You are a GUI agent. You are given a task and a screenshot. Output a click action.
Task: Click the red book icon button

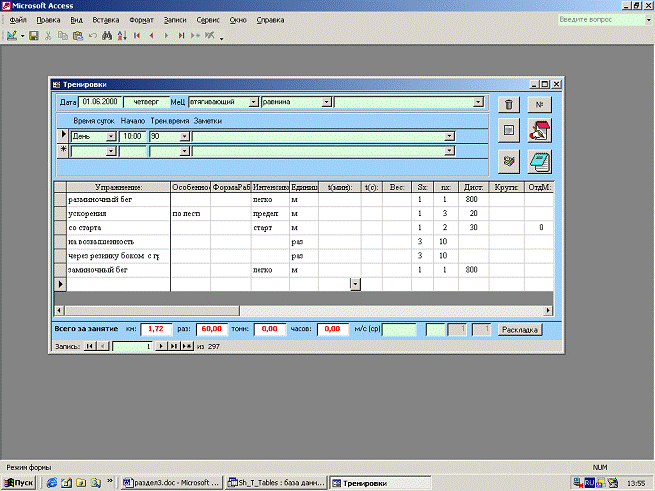pos(540,131)
